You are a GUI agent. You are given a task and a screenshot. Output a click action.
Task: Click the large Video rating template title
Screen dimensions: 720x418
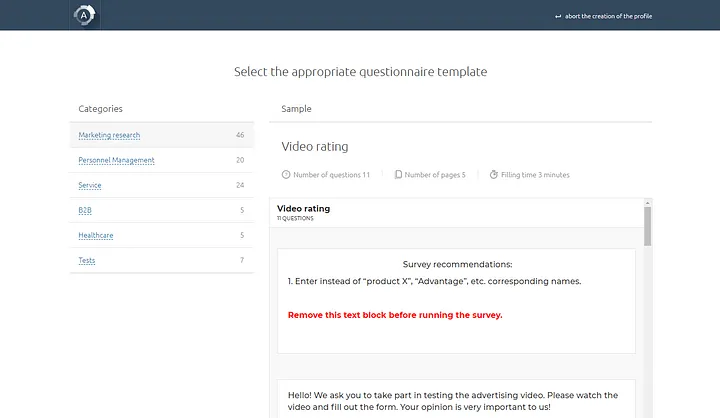pos(315,147)
